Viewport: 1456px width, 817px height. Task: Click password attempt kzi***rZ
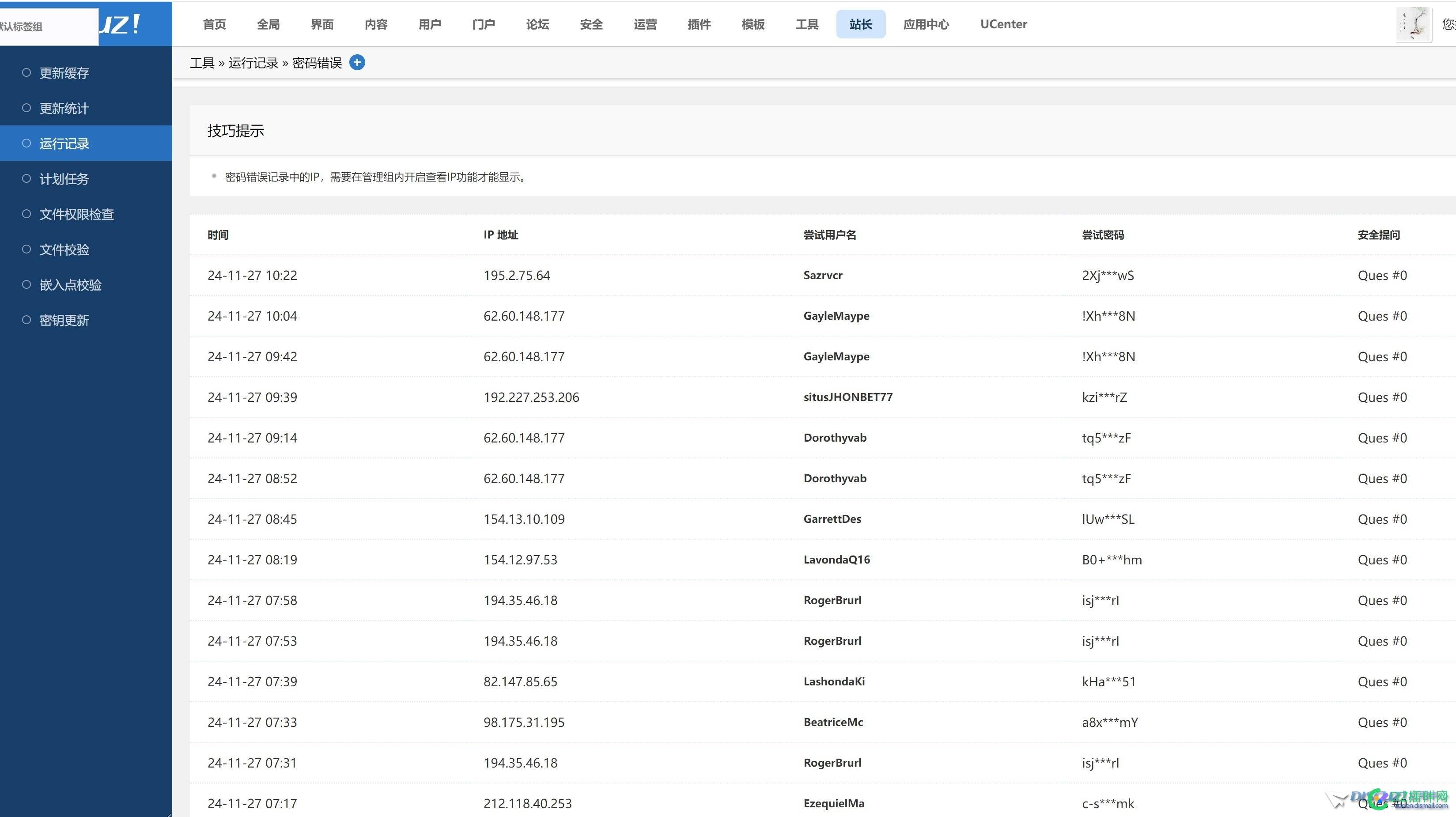(x=1104, y=397)
